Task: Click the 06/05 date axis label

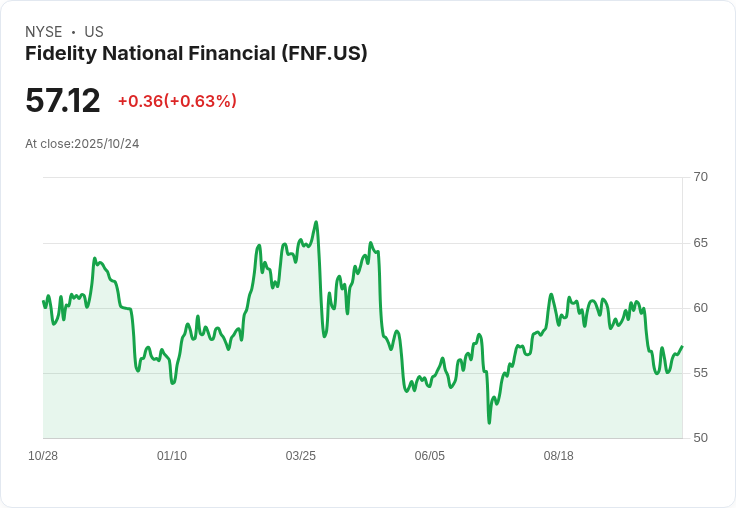Action: tap(429, 456)
